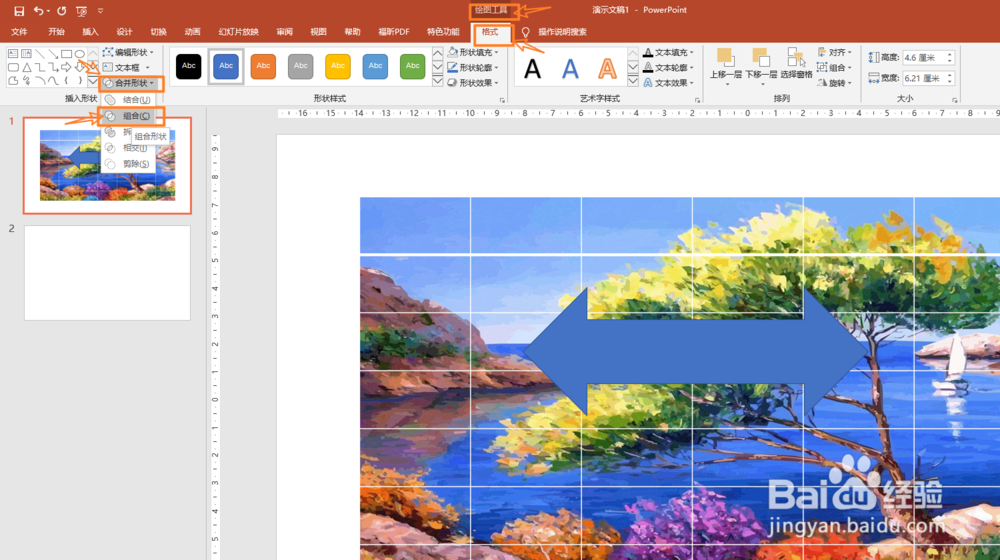
Task: Open Shape Fill (形状填充) dropdown
Action: coord(473,52)
